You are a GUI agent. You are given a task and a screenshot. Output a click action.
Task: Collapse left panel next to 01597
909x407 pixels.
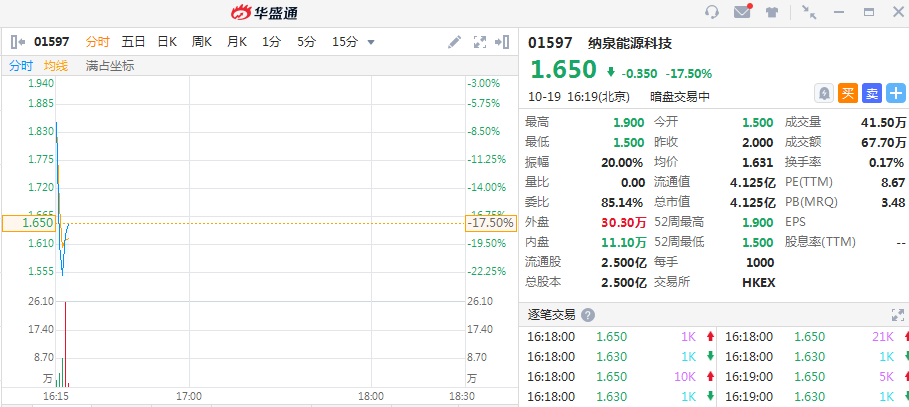click(18, 42)
